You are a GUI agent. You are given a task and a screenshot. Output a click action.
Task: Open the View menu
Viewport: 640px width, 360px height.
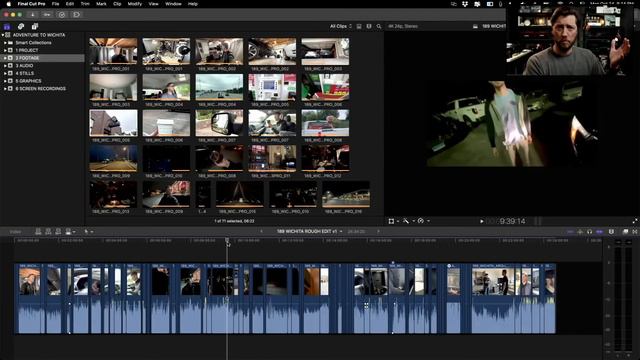coord(153,4)
